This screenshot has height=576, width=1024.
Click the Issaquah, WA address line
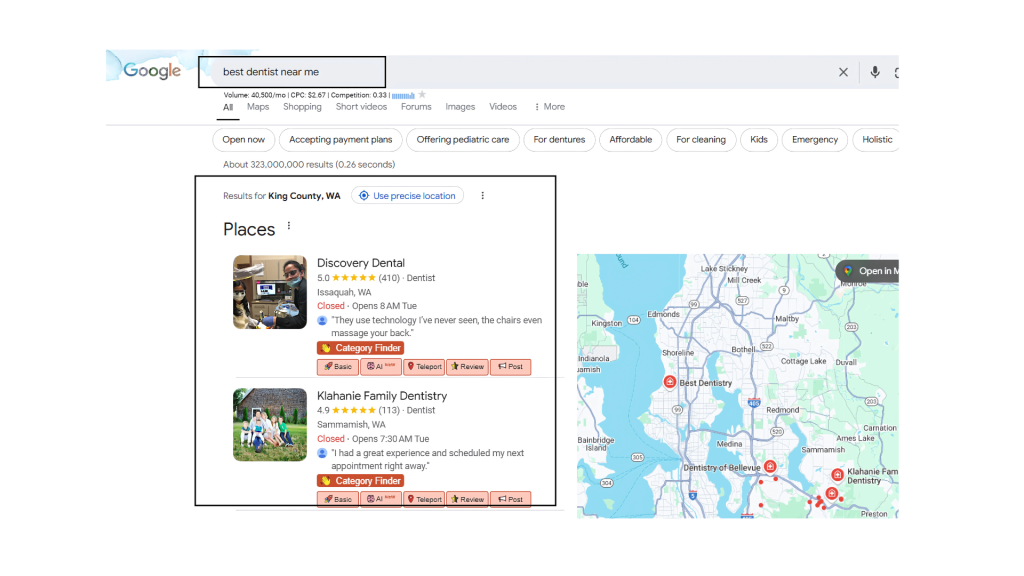344,293
